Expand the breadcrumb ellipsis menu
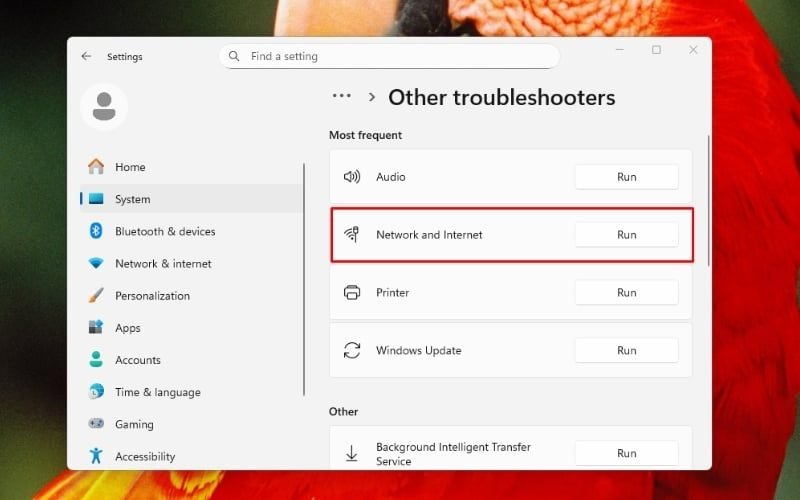This screenshot has width=800, height=500. tap(341, 96)
